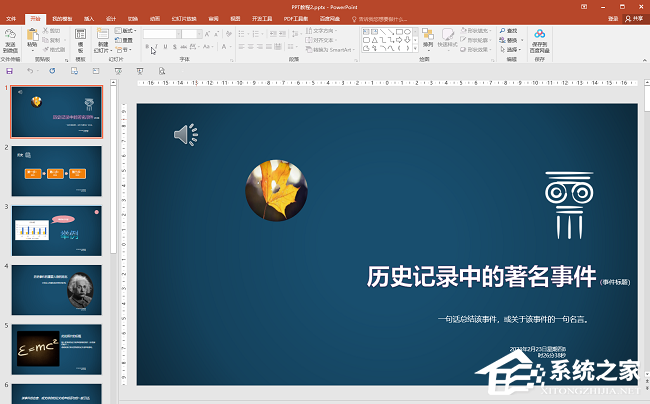Toggle Bold text formatting

click(x=147, y=47)
